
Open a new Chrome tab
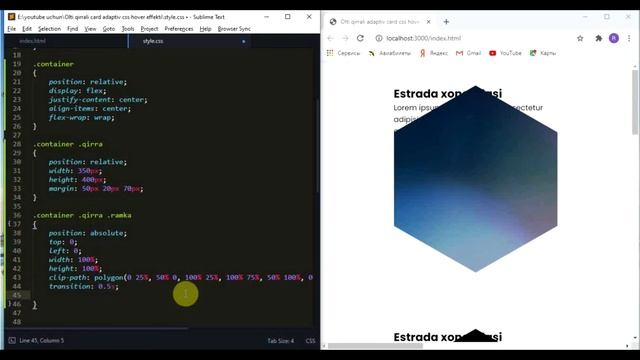(446, 22)
